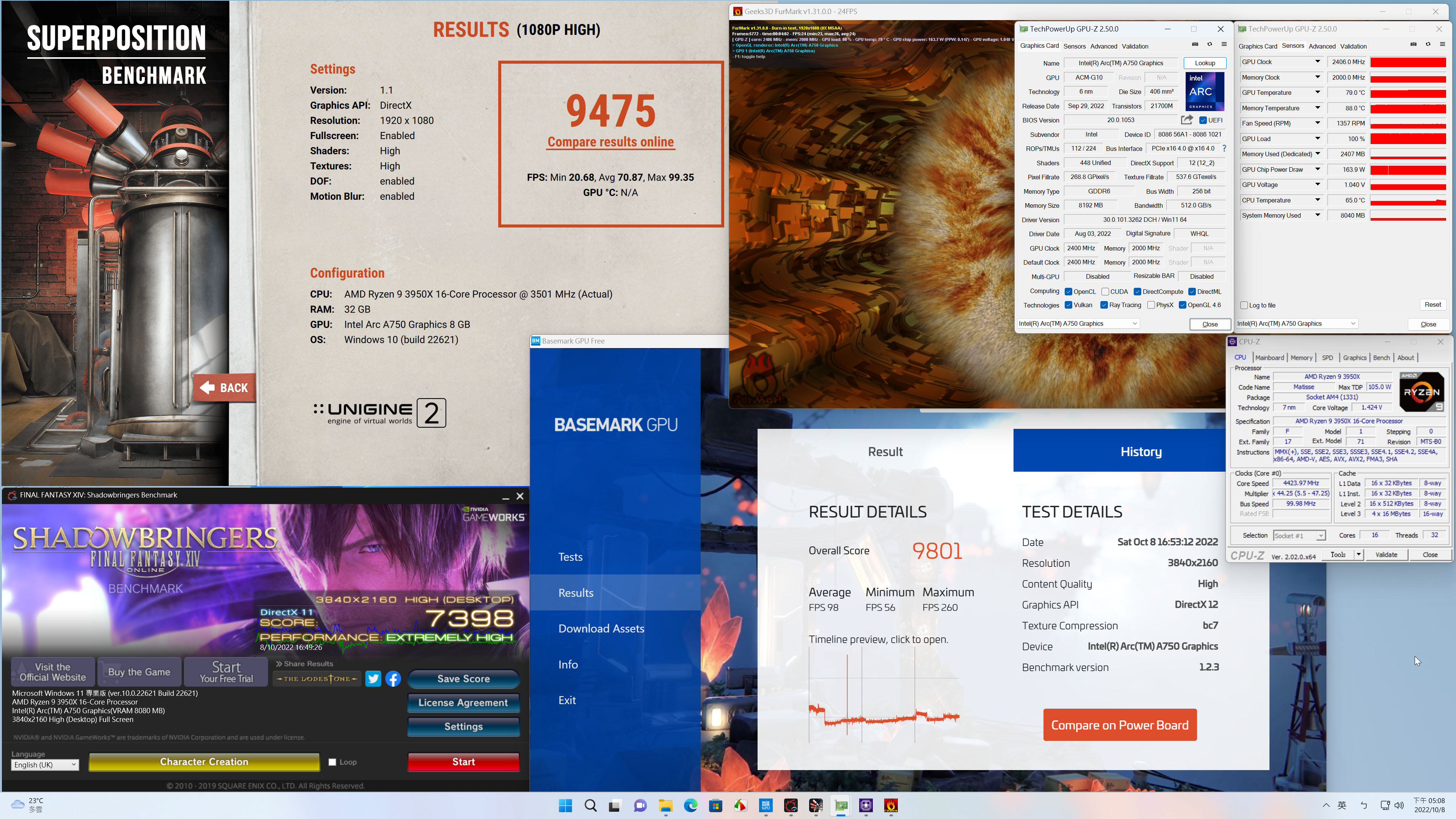Click the Windows Start button on taskbar
The height and width of the screenshot is (819, 1456).
point(565,805)
